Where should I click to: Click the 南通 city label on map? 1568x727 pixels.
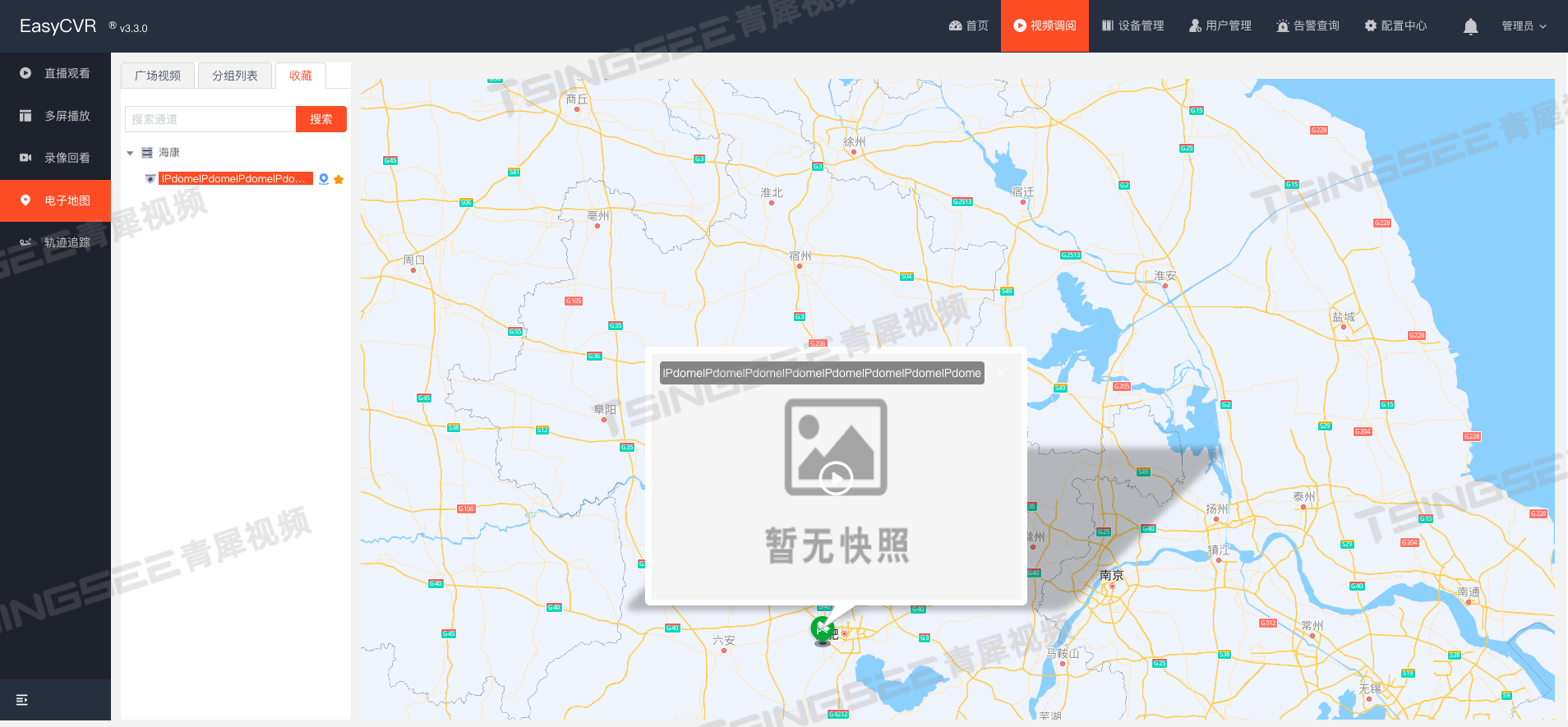(x=1469, y=592)
